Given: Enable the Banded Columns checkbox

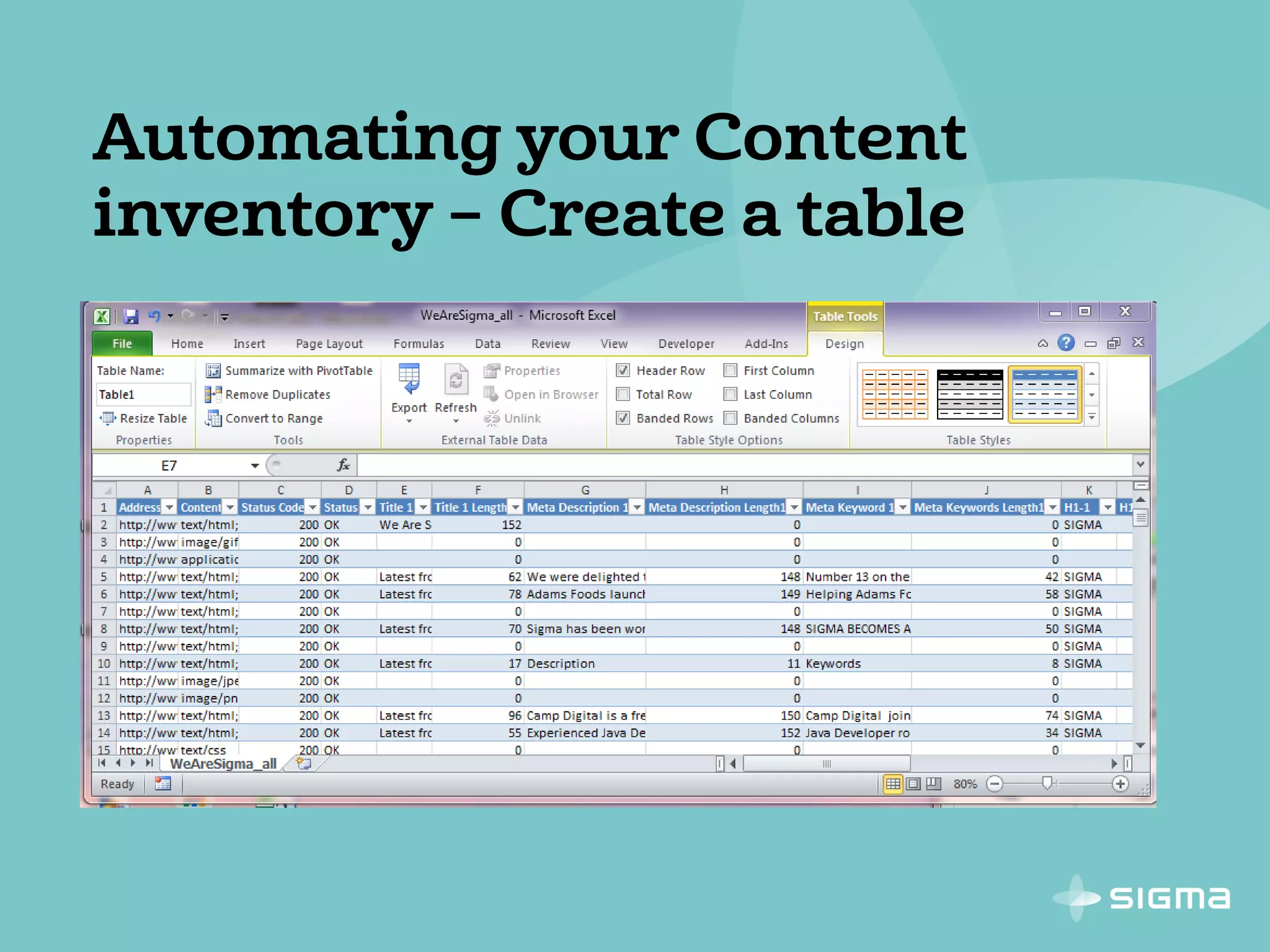Looking at the screenshot, I should (730, 419).
